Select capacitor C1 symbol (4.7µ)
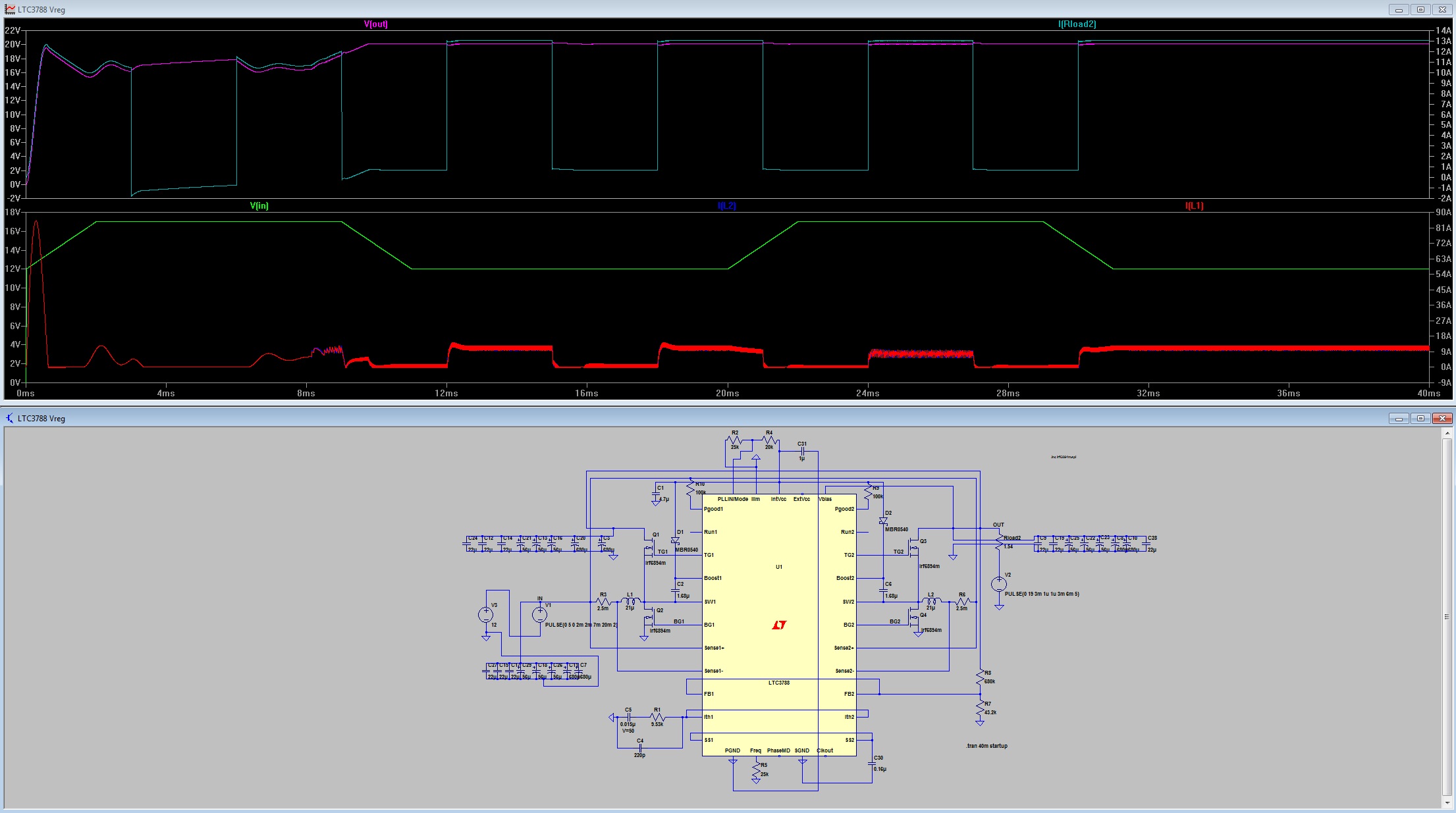The width and height of the screenshot is (1456, 813). pos(656,494)
